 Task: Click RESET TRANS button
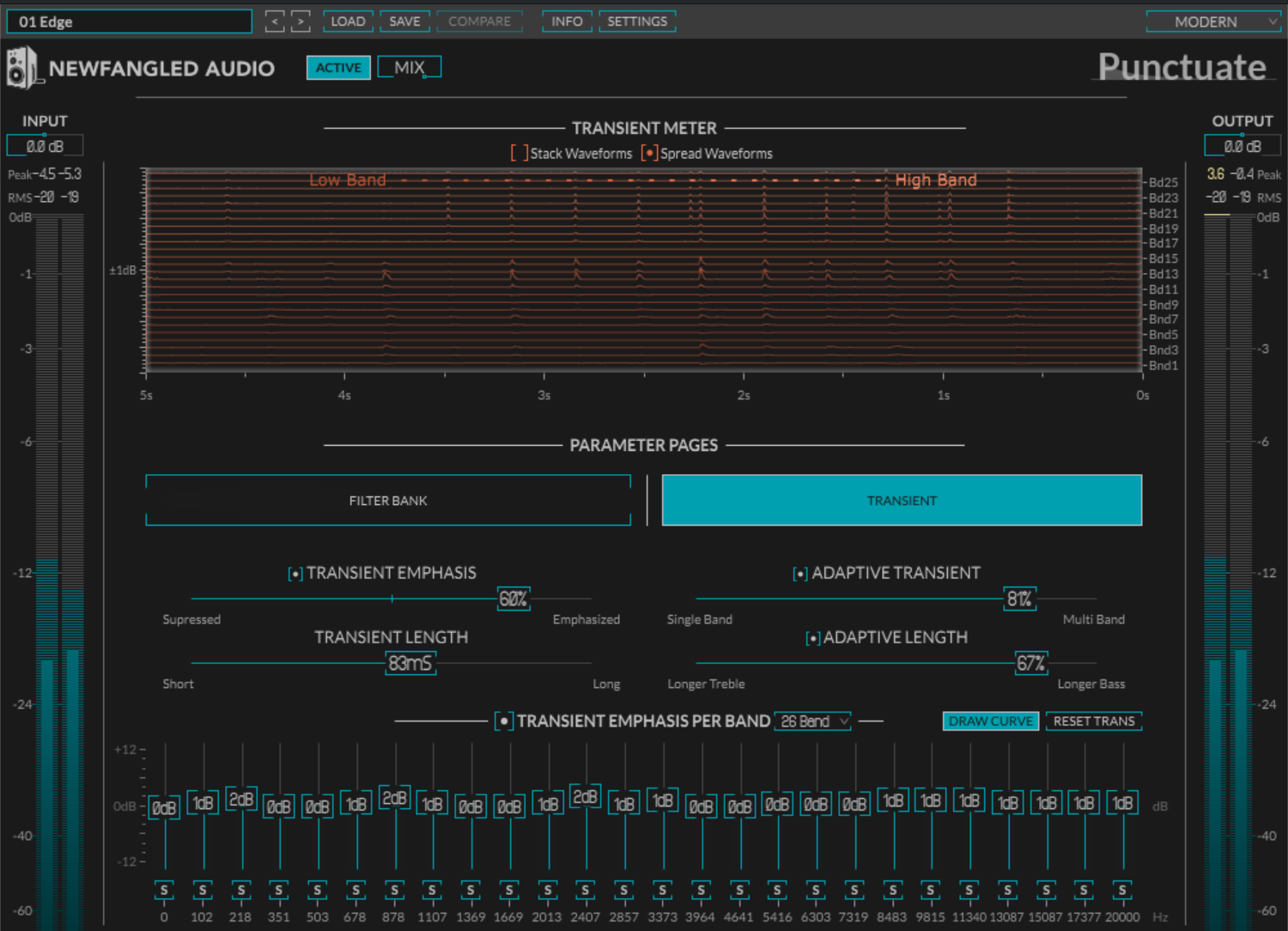click(1094, 721)
